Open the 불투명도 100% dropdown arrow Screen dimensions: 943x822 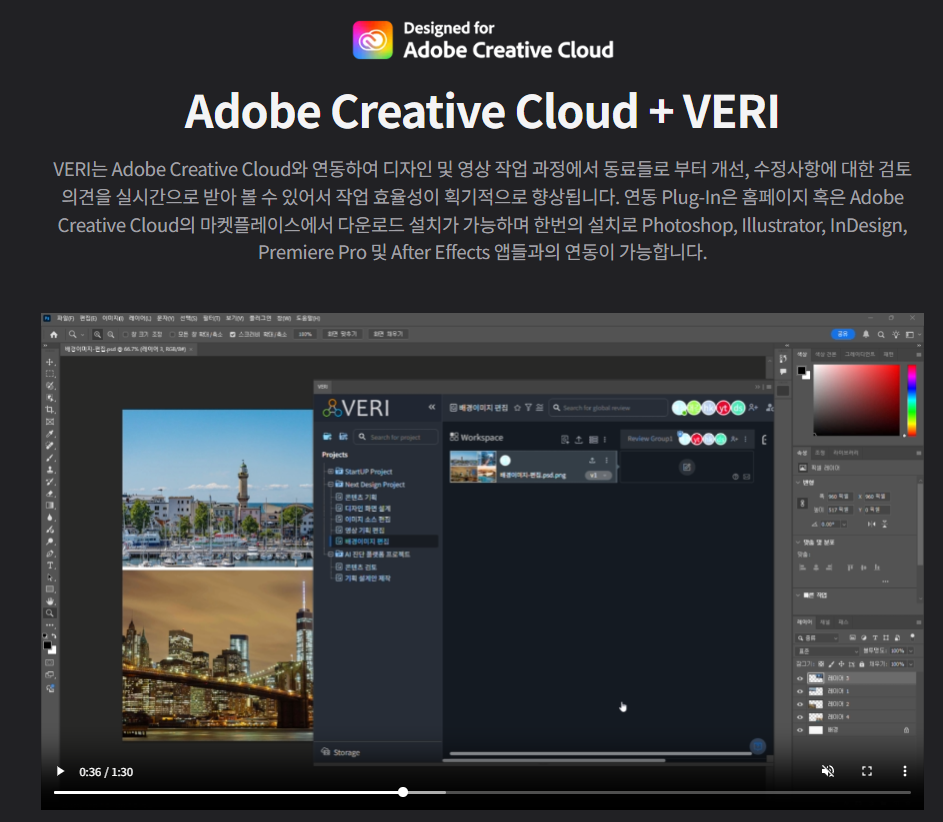tap(911, 651)
